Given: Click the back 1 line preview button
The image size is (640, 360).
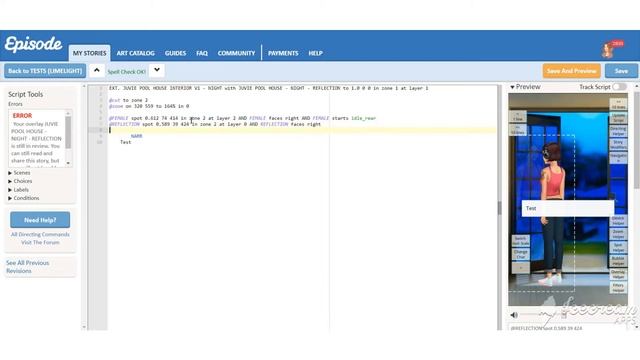Looking at the screenshot, I should coord(518,117).
